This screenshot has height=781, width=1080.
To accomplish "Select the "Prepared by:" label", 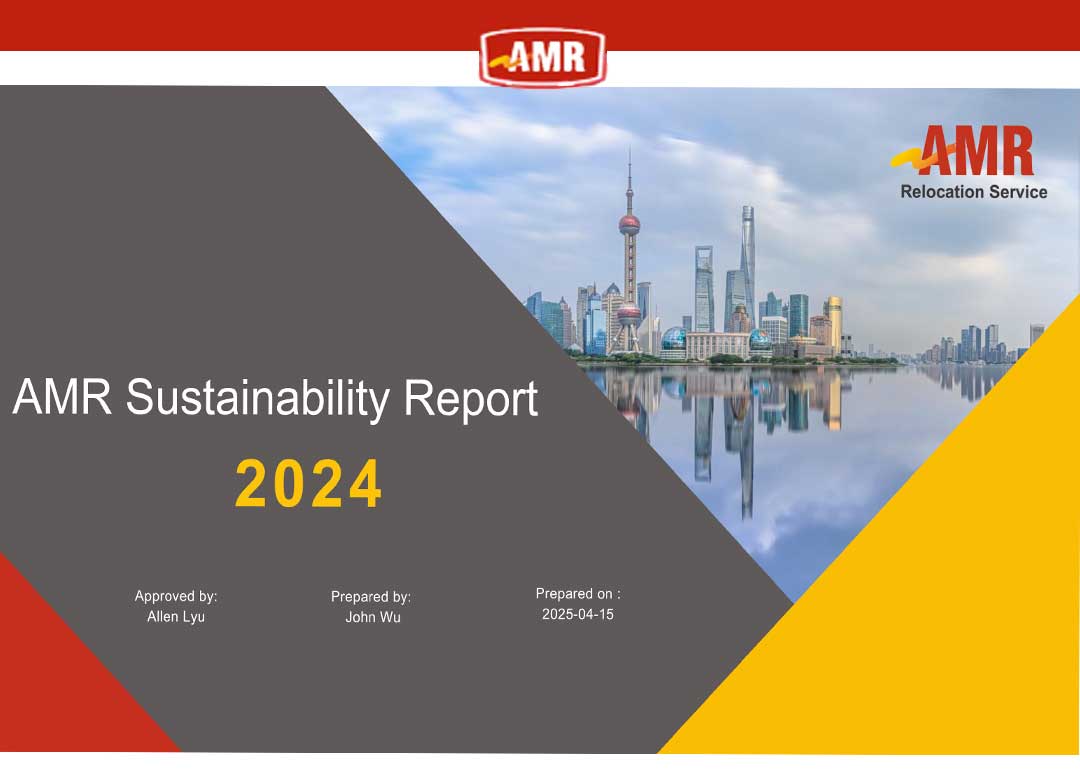I will click(x=371, y=597).
